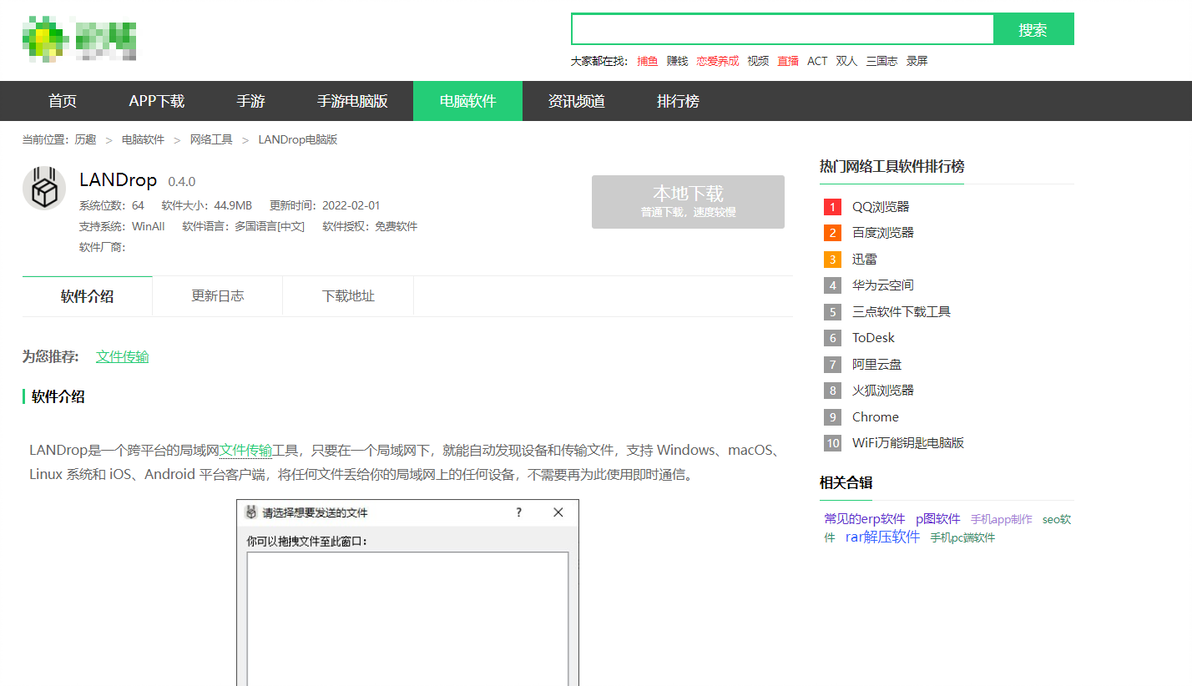Click the help question mark in dialog

click(x=518, y=513)
